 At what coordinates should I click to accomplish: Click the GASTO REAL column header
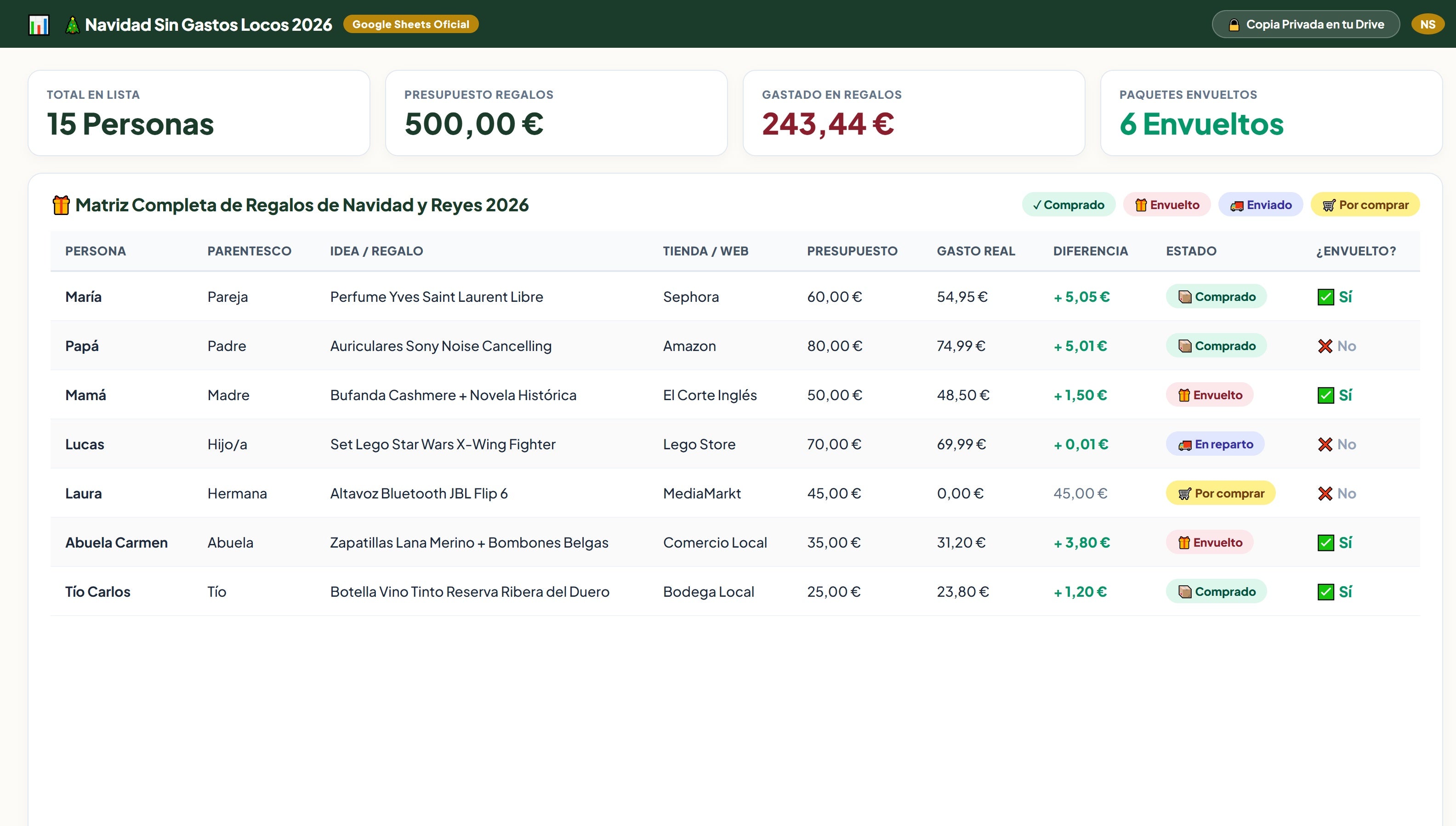[x=975, y=251]
